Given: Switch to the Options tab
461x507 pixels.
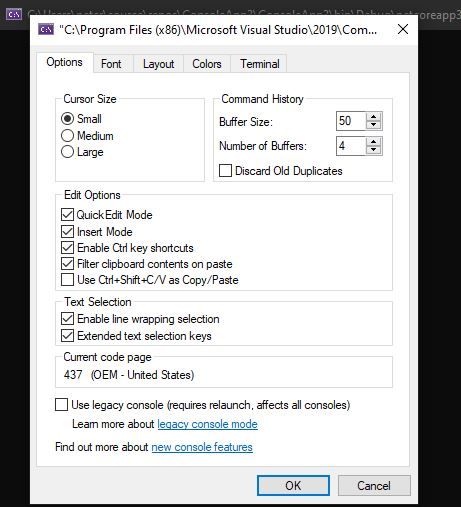Looking at the screenshot, I should tap(65, 62).
